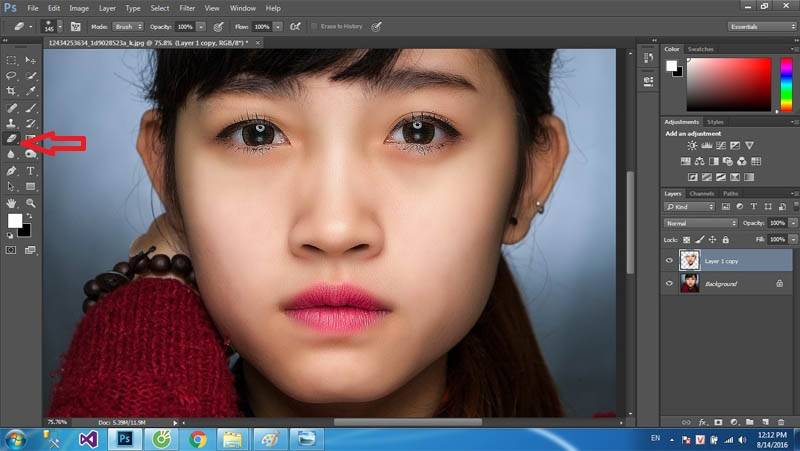
Task: Open the Essentials workspace dropdown
Action: 762,27
